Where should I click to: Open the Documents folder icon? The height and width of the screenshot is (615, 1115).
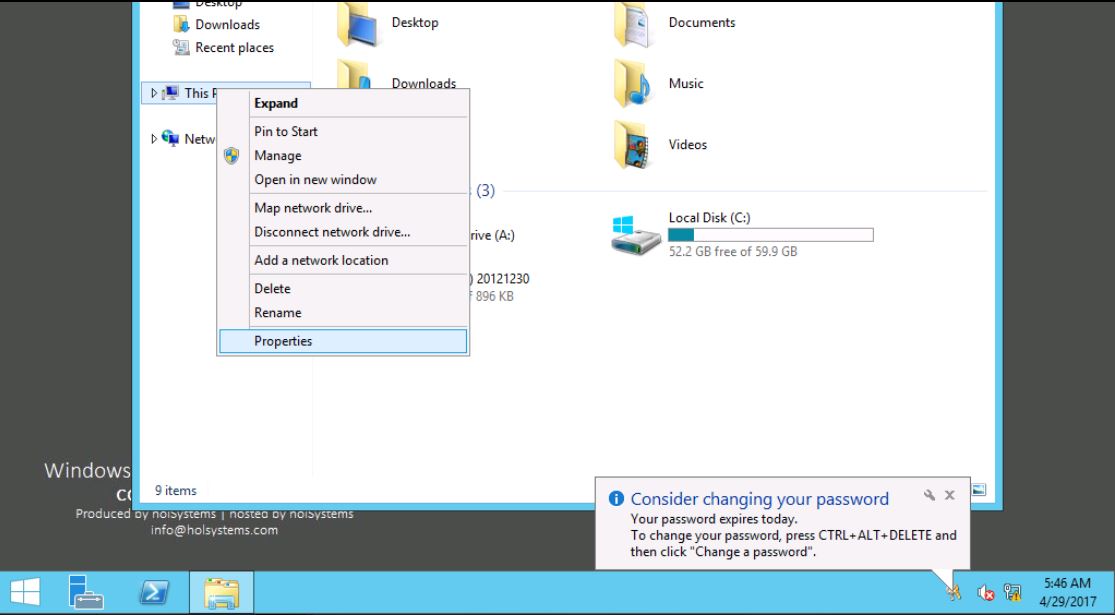pos(634,26)
